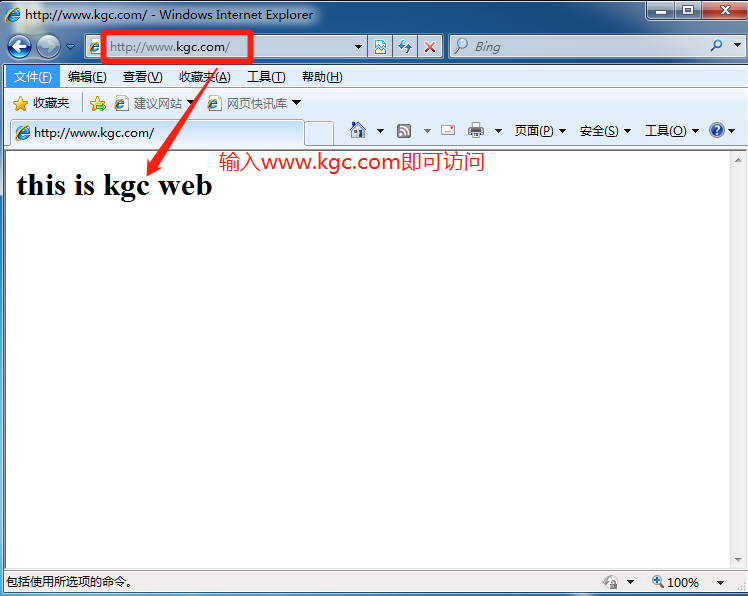Open the 编辑(E) menu
Screen dimensions: 748x596
pyautogui.click(x=87, y=77)
